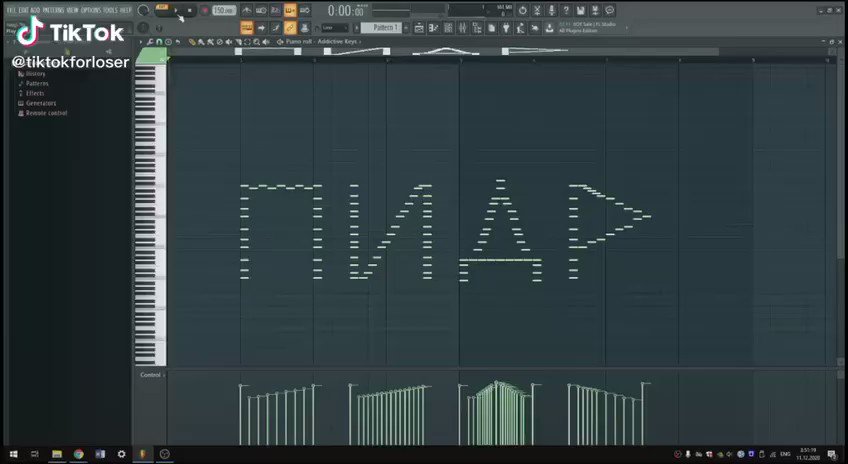848x464 pixels.
Task: Open the global snap 'Line' dropdown
Action: click(x=335, y=28)
